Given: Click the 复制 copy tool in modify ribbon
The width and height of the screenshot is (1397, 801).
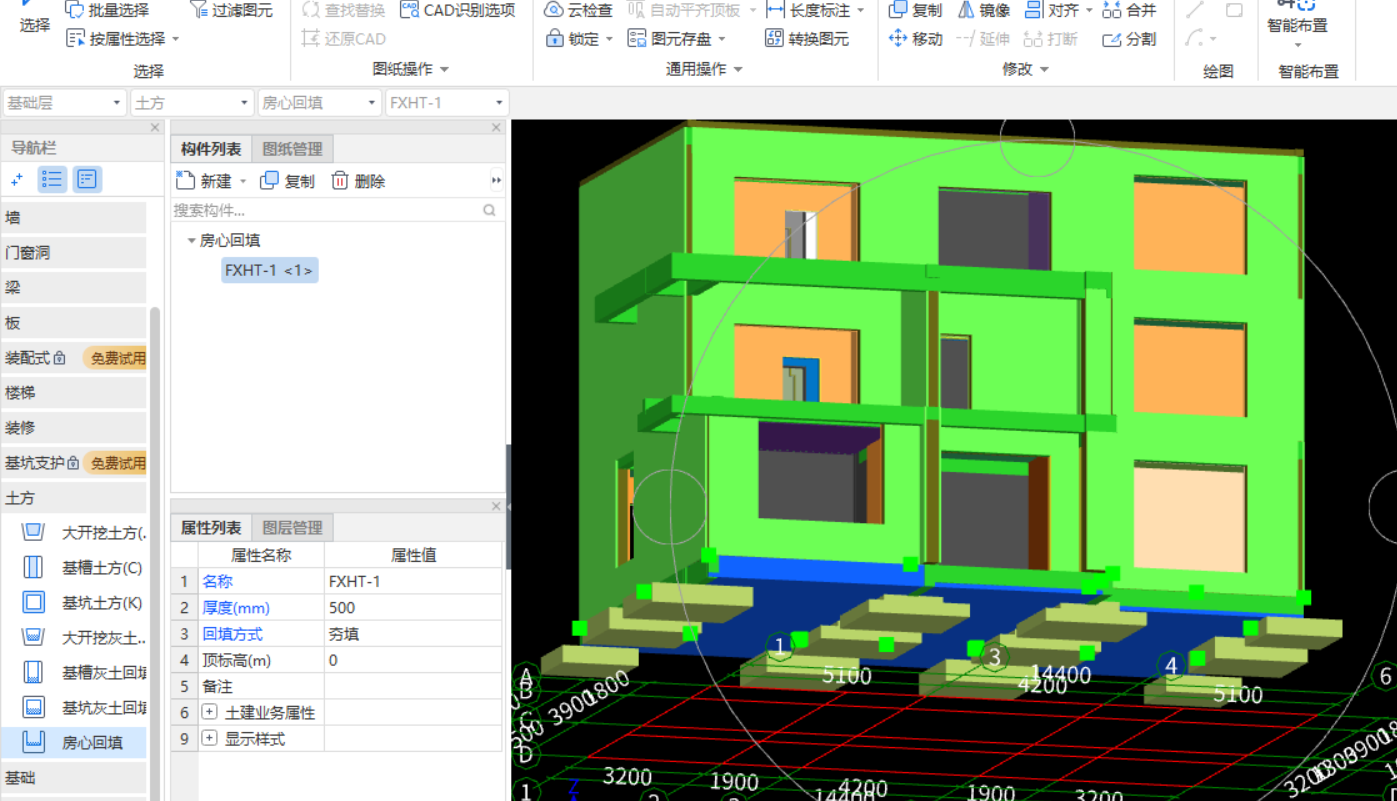Looking at the screenshot, I should (x=916, y=10).
